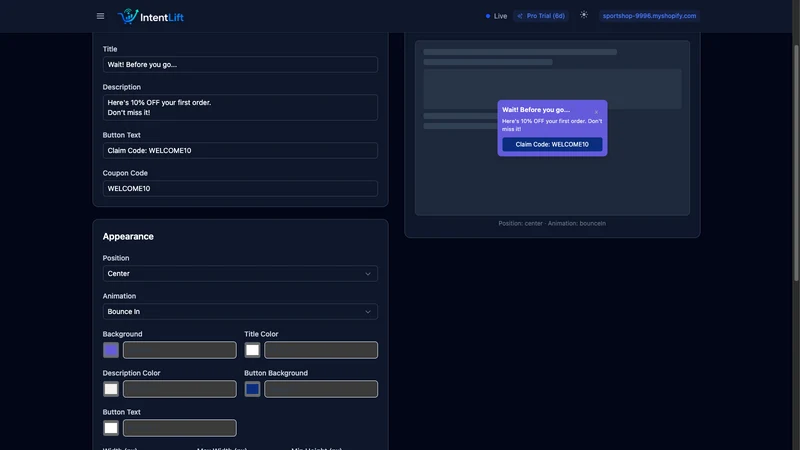Image resolution: width=800 pixels, height=450 pixels.
Task: Click the Position dropdown chevron arrow
Action: 368,274
